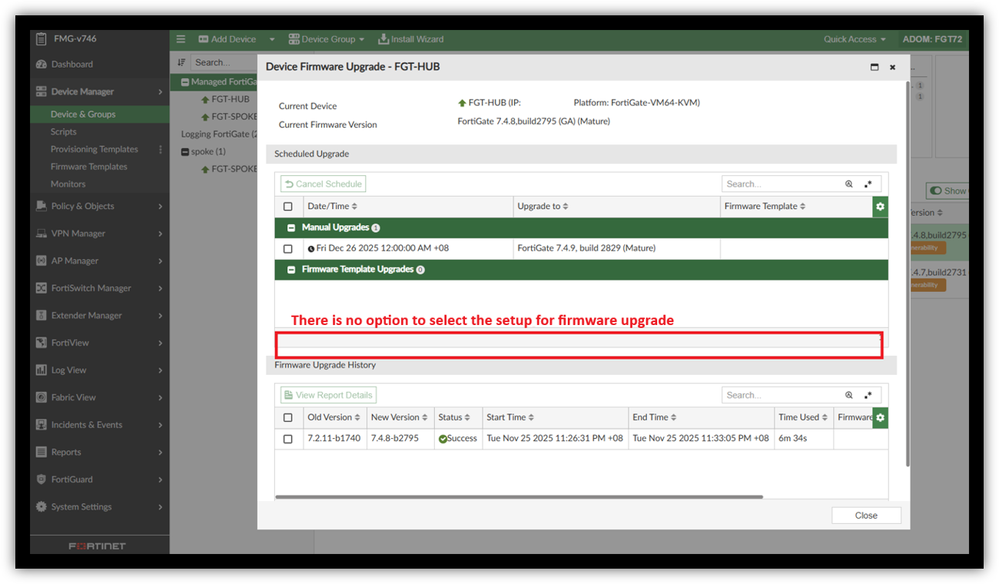This screenshot has height=584, width=999.
Task: Open the Provisioning Templates menu item
Action: [94, 149]
